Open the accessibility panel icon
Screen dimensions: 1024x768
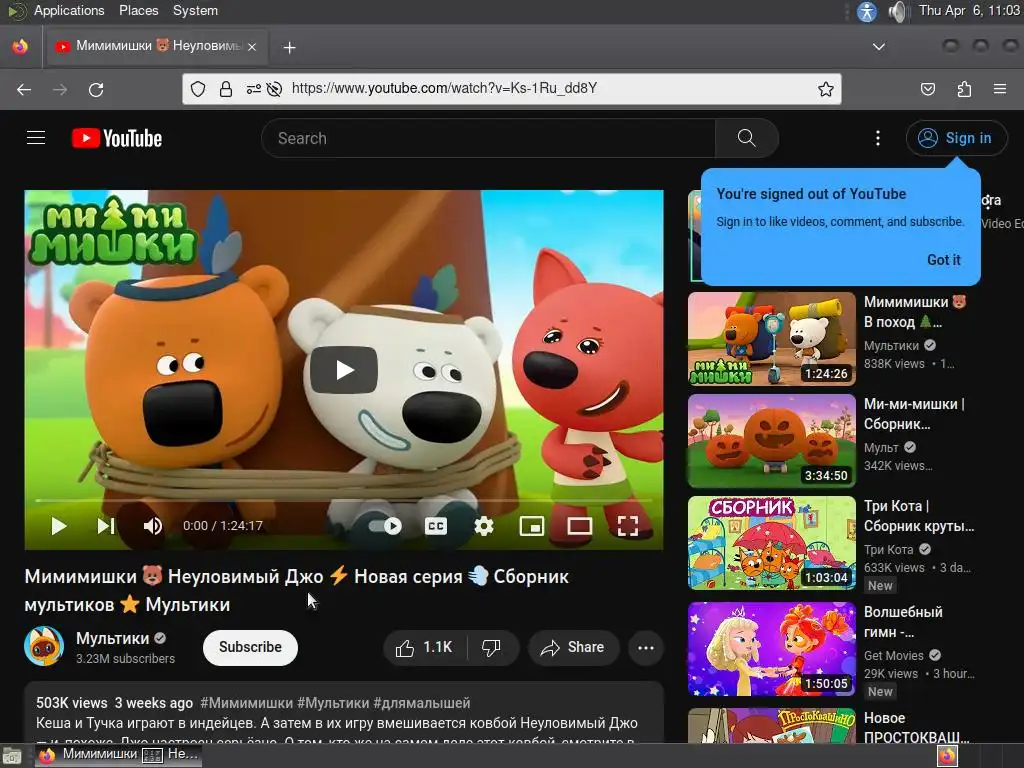pyautogui.click(x=867, y=11)
